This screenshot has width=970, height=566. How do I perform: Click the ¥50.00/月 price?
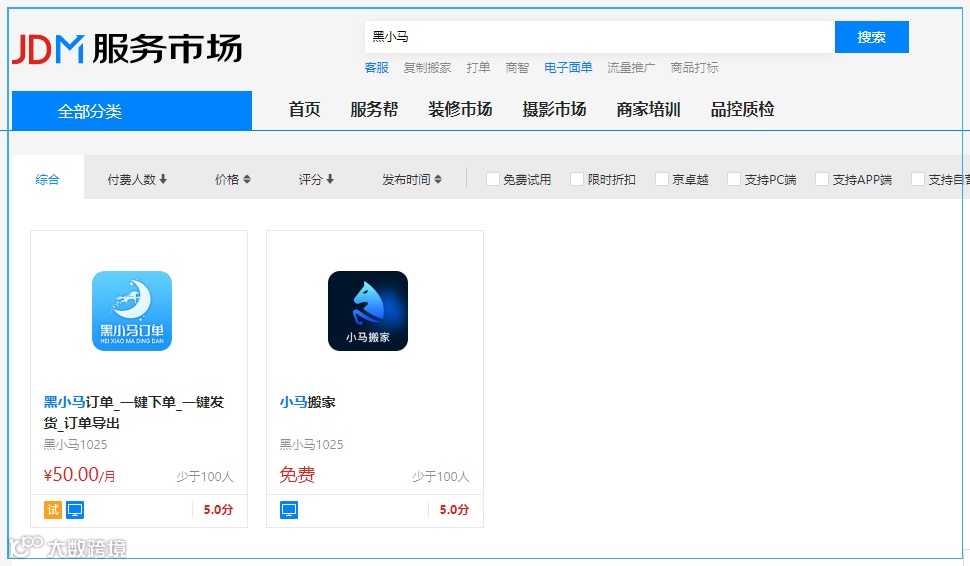pyautogui.click(x=79, y=475)
